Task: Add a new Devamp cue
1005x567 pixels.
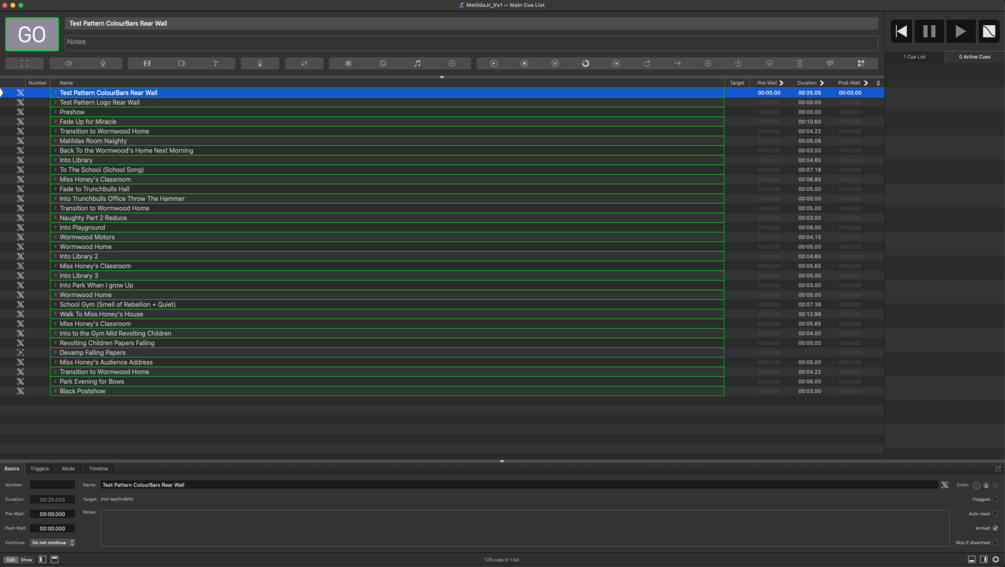Action: point(647,63)
